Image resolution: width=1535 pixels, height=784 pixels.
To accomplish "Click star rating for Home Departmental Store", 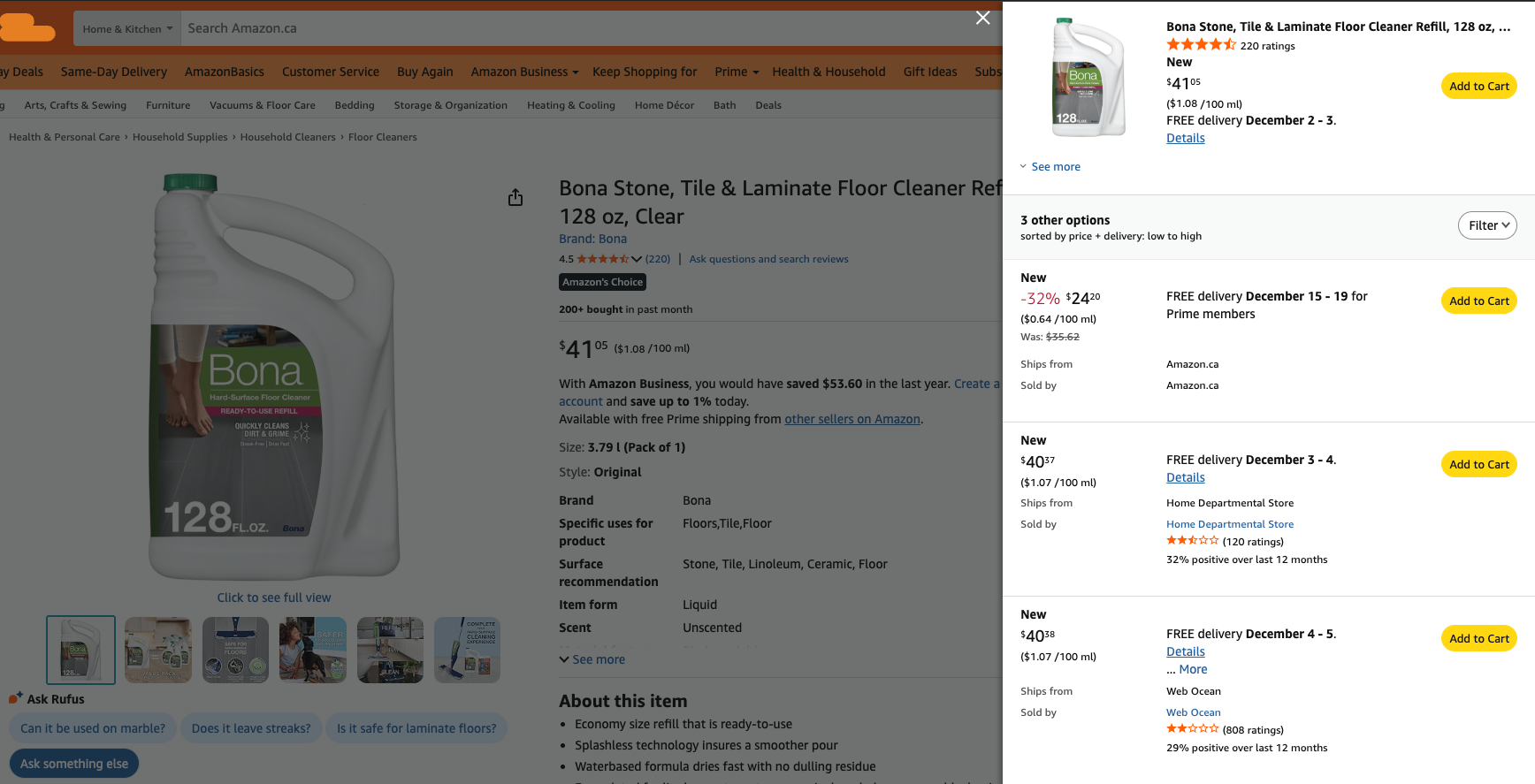I will [x=1192, y=541].
